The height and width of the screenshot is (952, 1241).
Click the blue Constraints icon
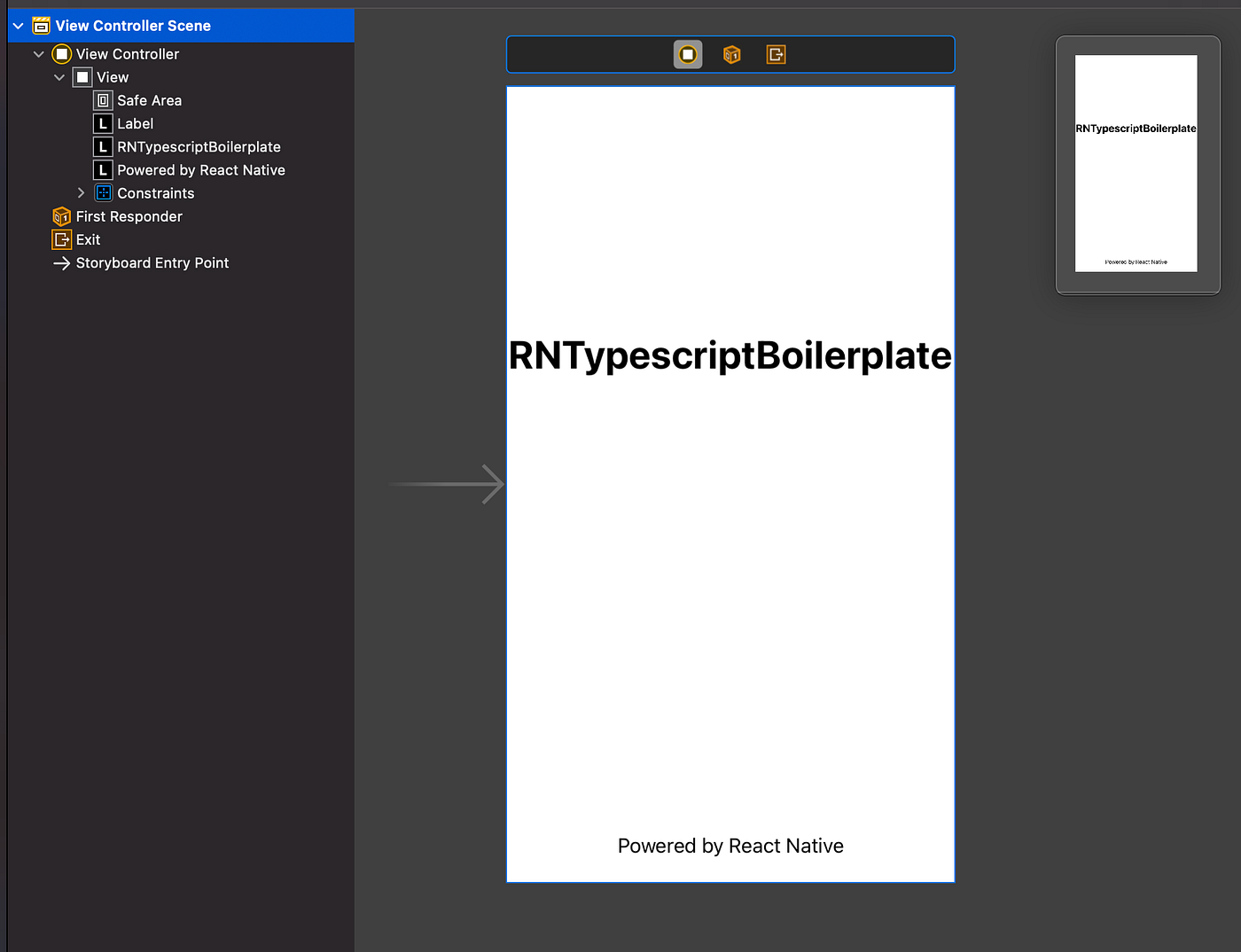click(x=103, y=193)
